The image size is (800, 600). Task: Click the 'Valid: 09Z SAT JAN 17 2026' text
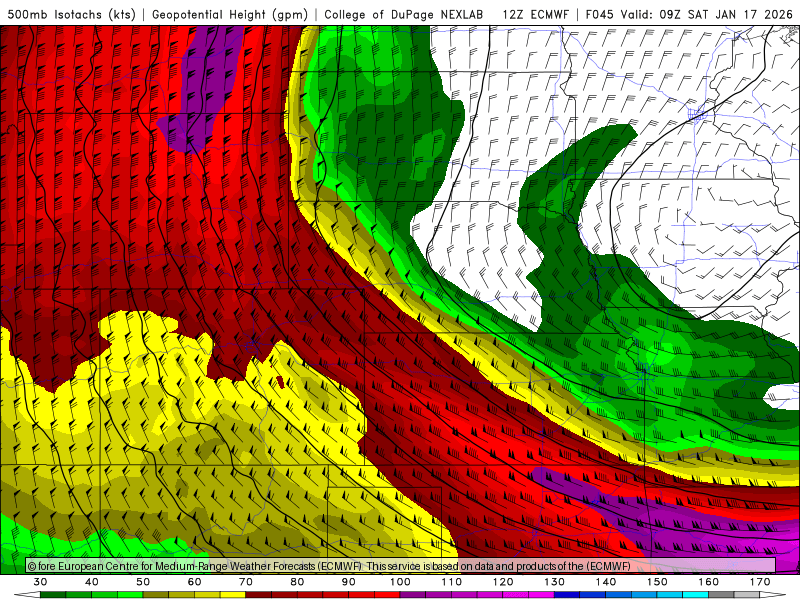[707, 14]
